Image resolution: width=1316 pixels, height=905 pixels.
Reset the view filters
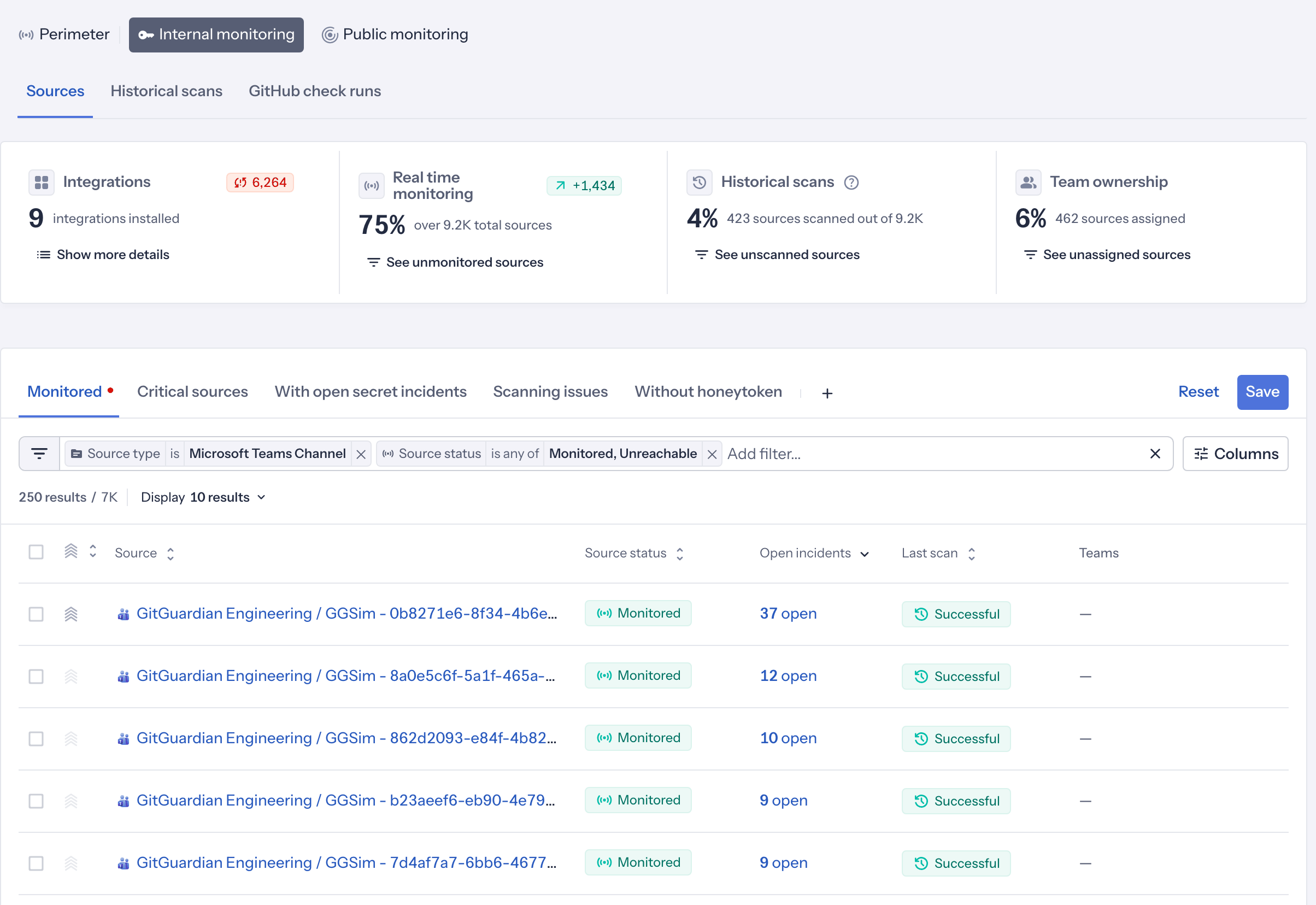tap(1198, 392)
